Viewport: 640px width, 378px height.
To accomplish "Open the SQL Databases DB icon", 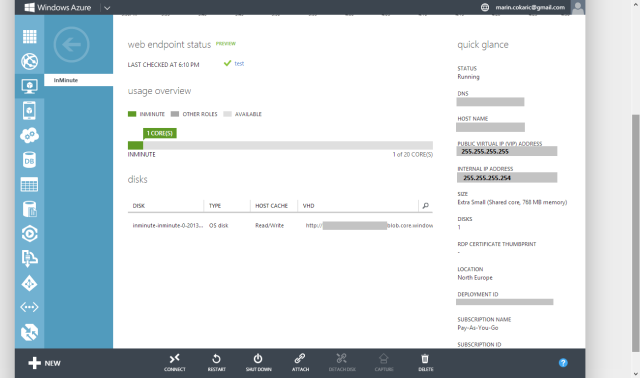I will pos(29,160).
